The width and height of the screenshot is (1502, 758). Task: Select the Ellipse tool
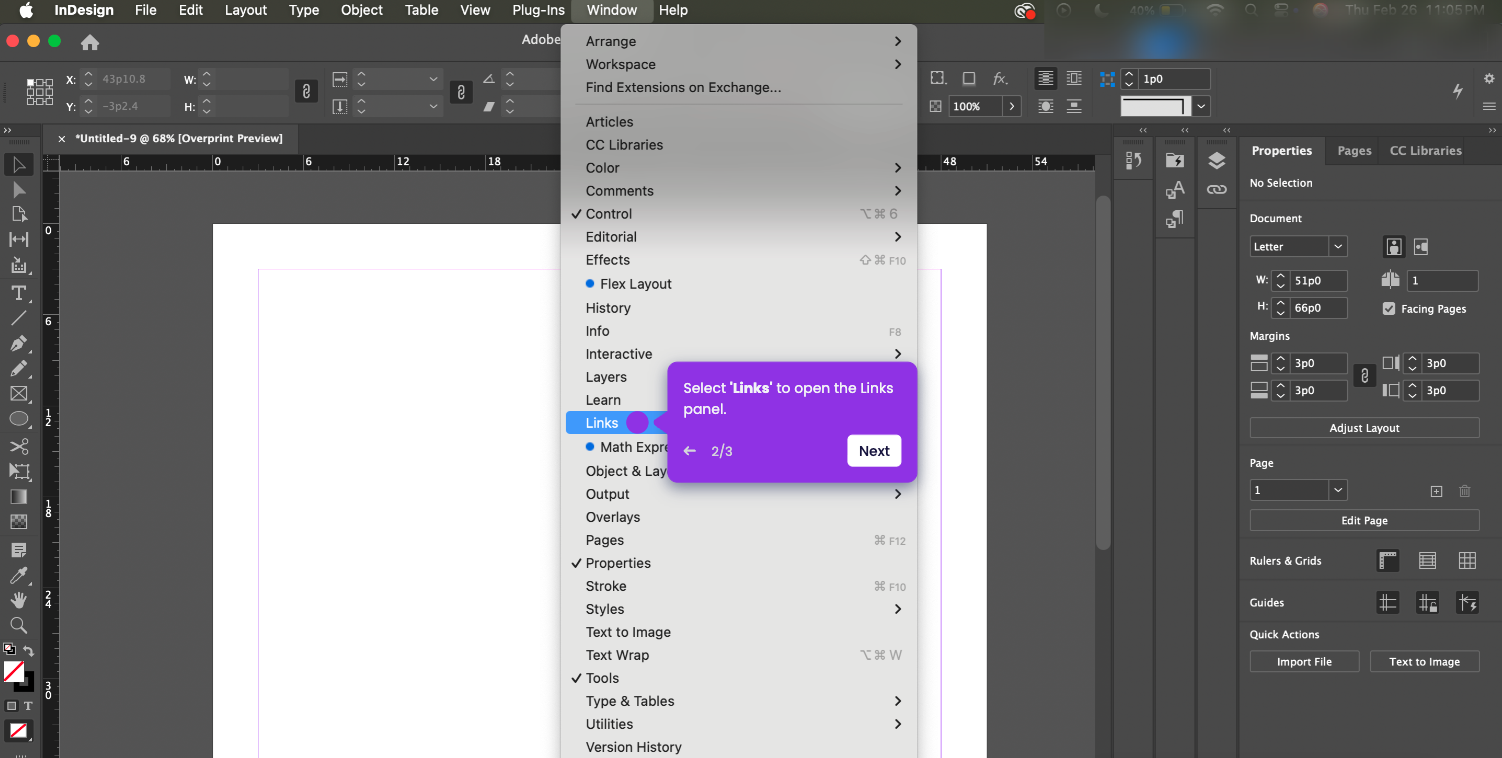[19, 419]
